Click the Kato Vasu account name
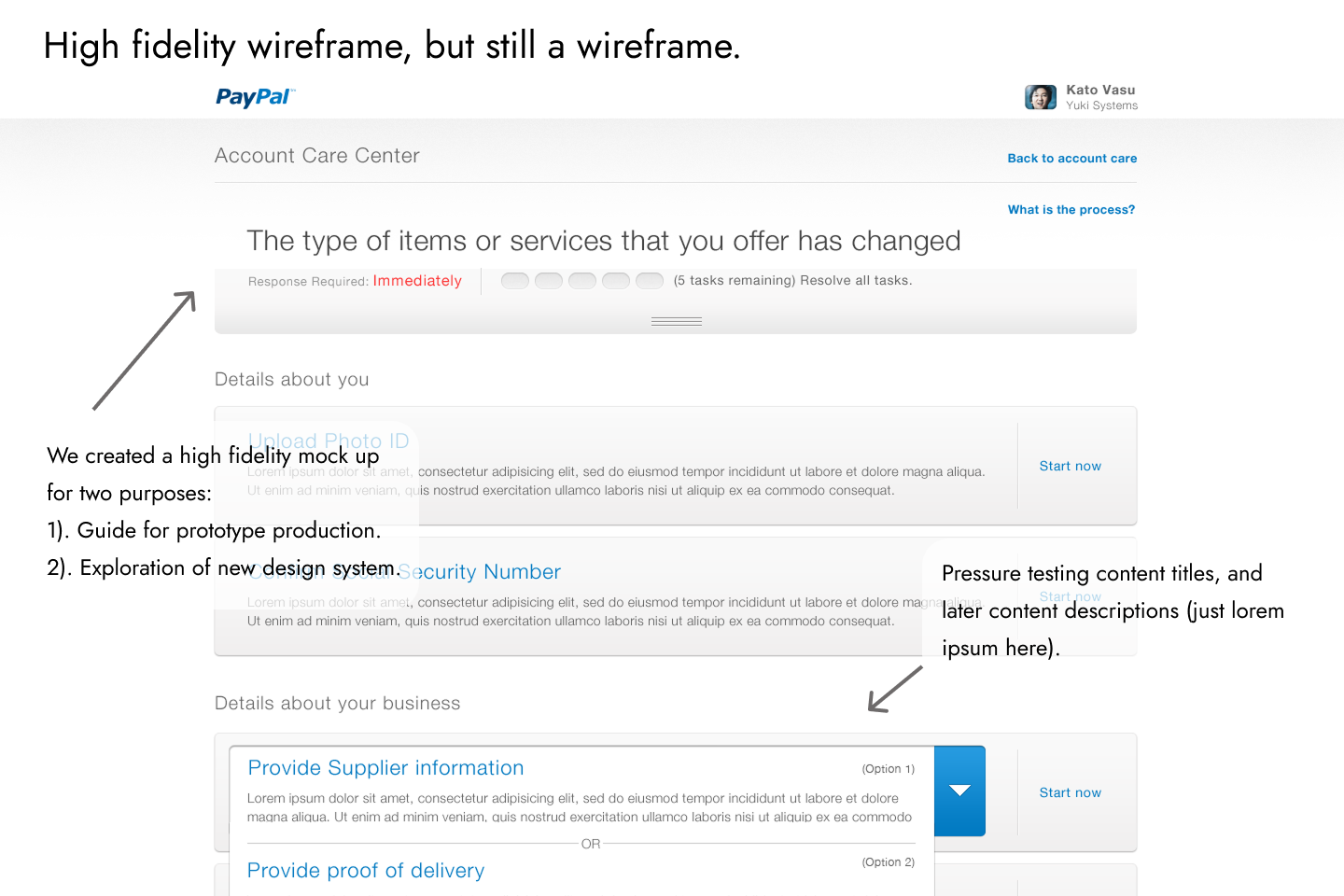Image resolution: width=1344 pixels, height=896 pixels. pyautogui.click(x=1100, y=90)
